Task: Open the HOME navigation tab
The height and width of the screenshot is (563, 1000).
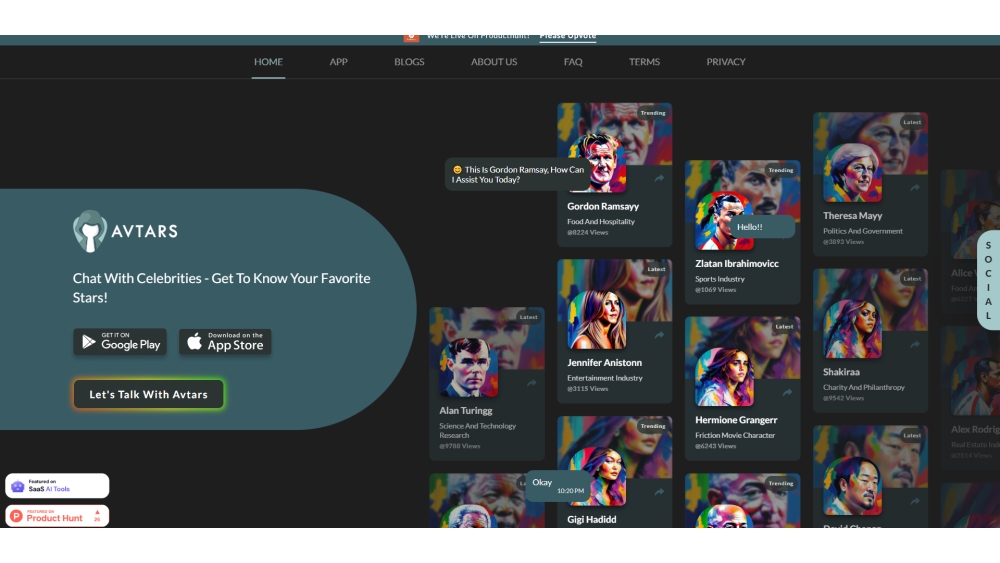Action: tap(268, 62)
